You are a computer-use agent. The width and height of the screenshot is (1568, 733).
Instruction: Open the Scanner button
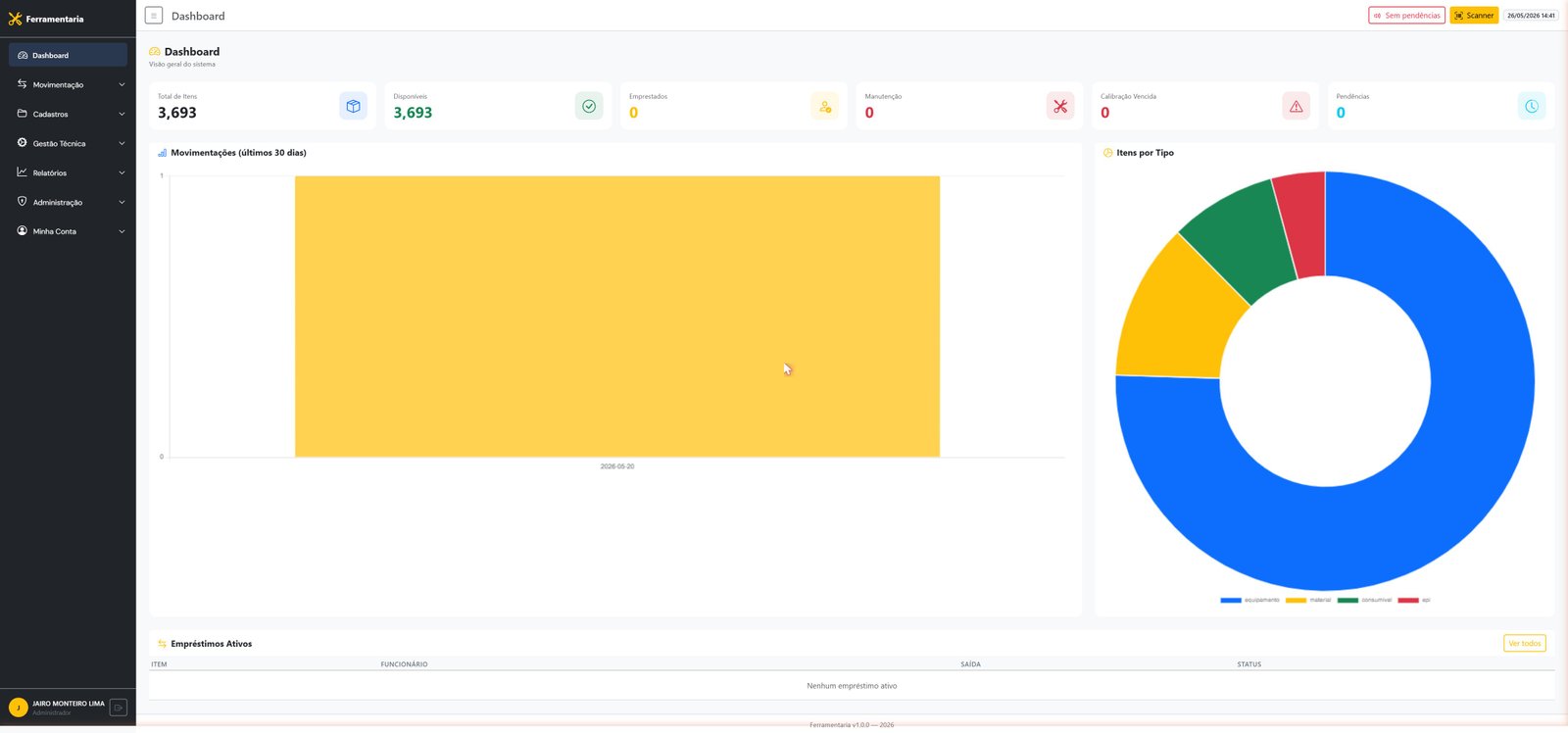point(1474,16)
